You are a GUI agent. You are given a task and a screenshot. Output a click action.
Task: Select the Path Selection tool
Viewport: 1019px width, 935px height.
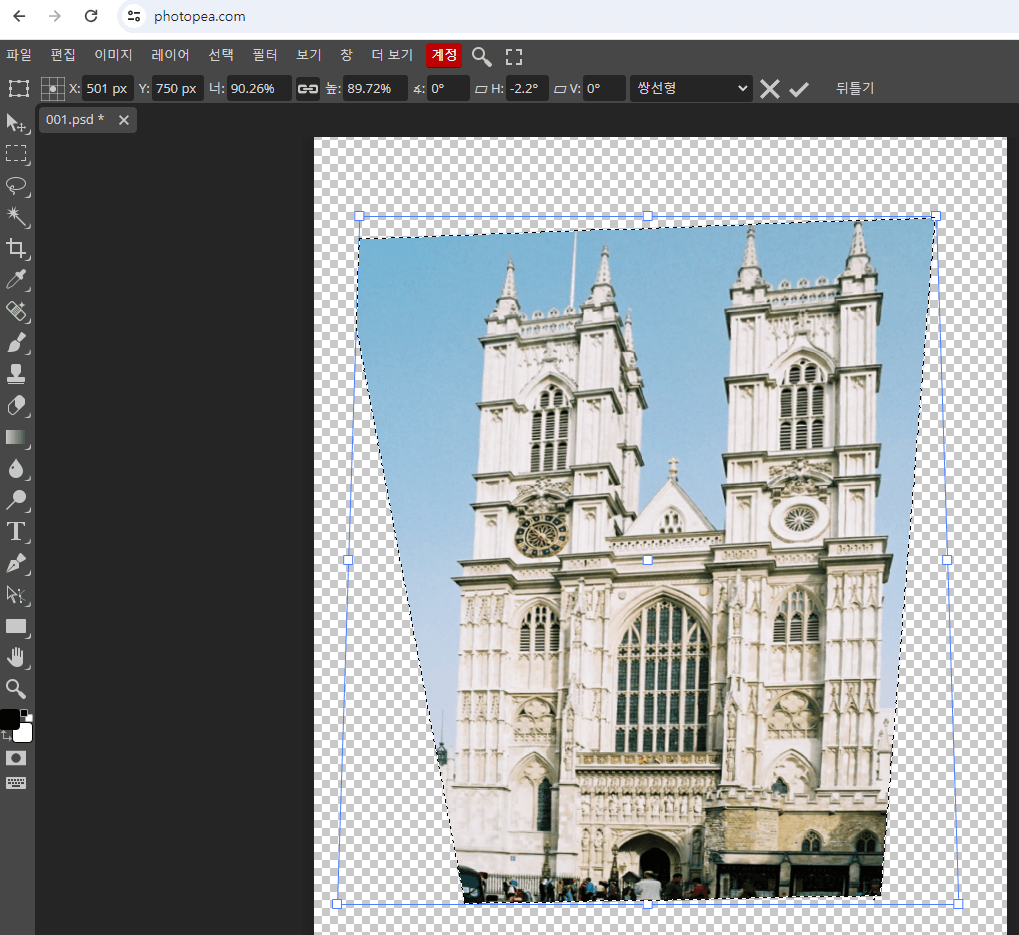tap(16, 595)
